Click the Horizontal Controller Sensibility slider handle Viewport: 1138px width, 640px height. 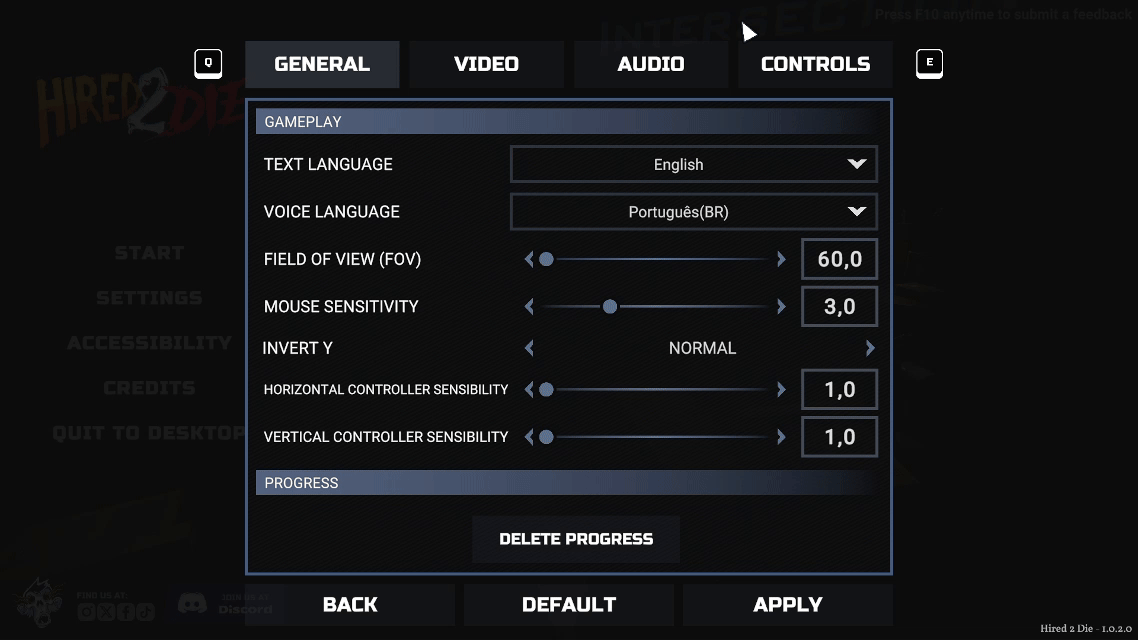click(547, 390)
